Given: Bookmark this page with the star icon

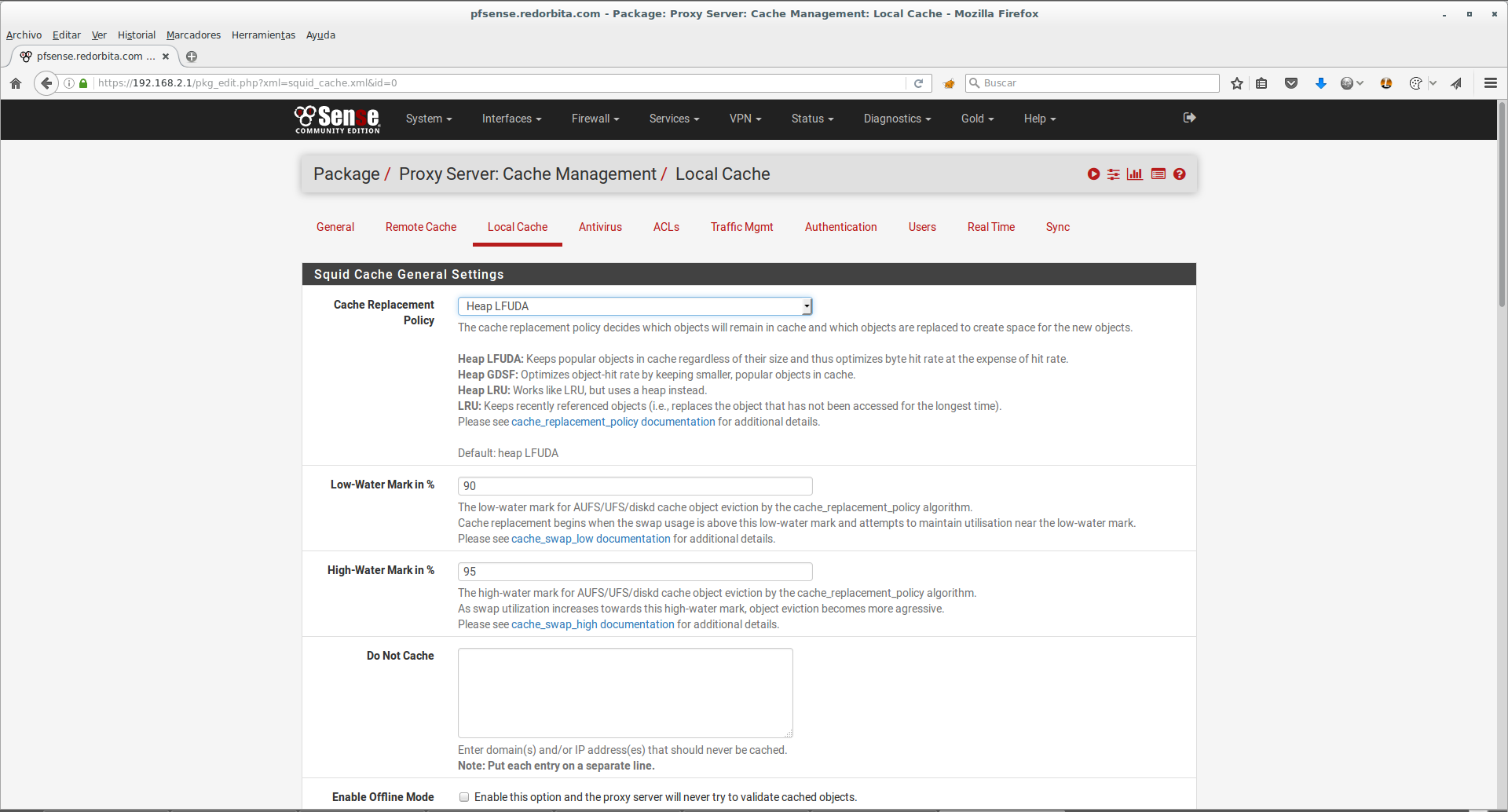Looking at the screenshot, I should pyautogui.click(x=1237, y=83).
